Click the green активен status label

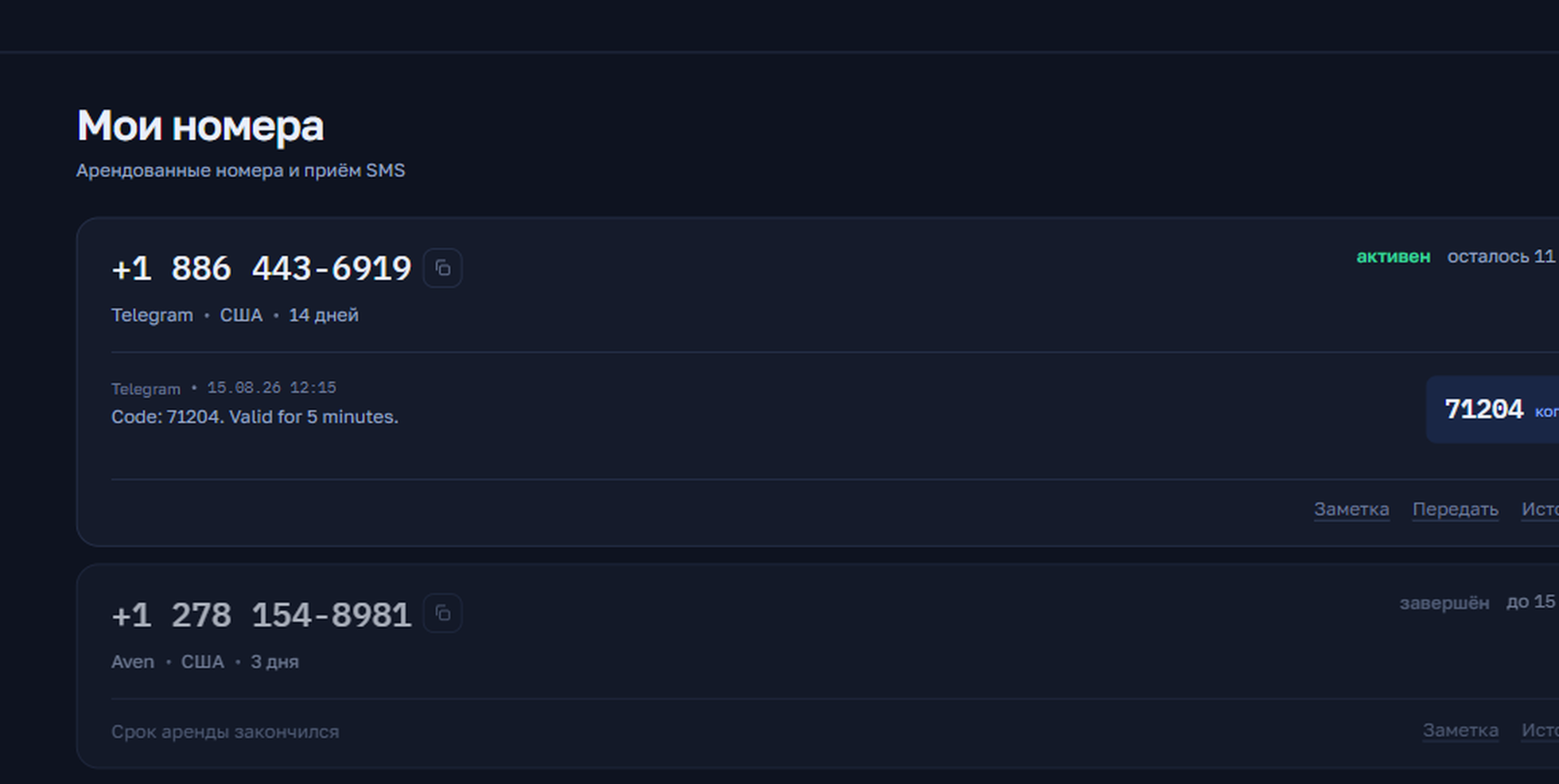tap(1394, 257)
